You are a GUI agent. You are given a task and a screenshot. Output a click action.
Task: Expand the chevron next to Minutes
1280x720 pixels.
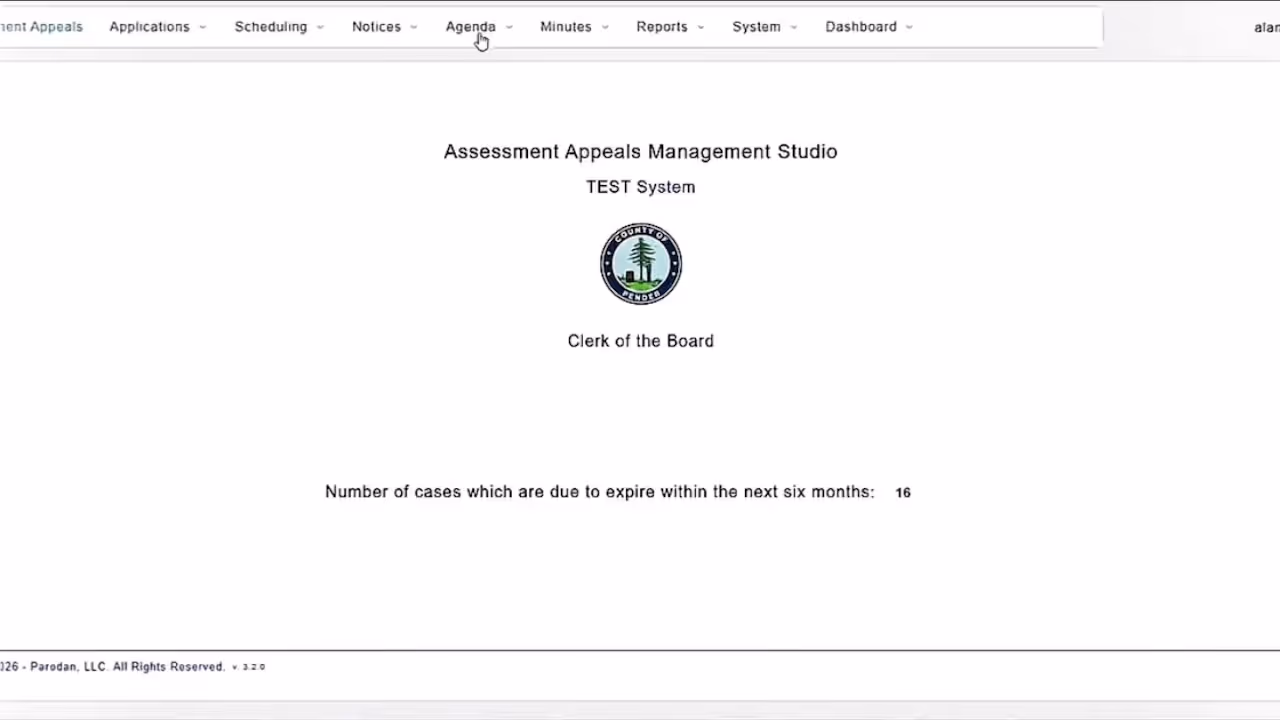click(605, 27)
